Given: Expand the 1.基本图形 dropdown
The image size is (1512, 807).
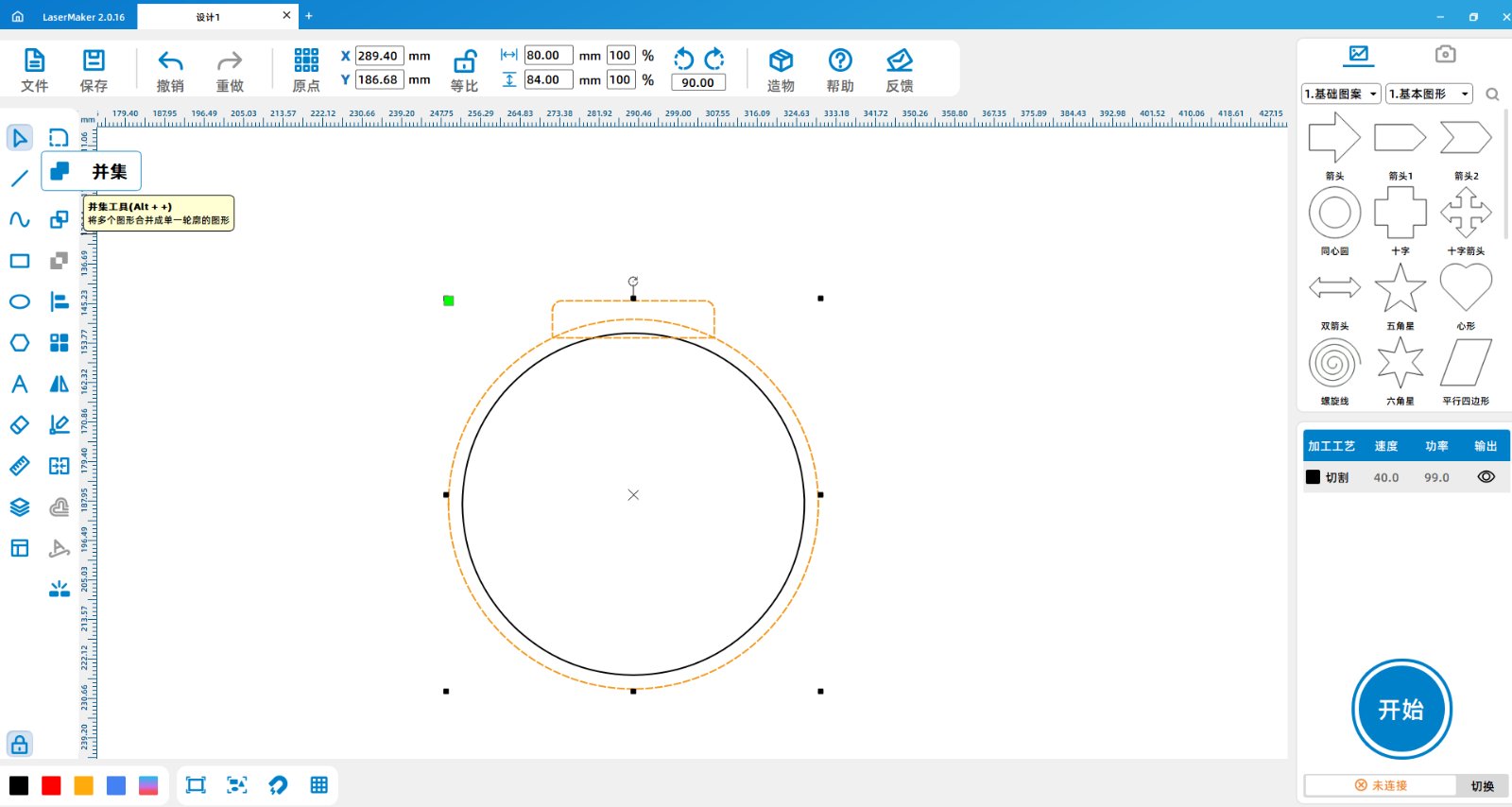Looking at the screenshot, I should click(x=1430, y=94).
